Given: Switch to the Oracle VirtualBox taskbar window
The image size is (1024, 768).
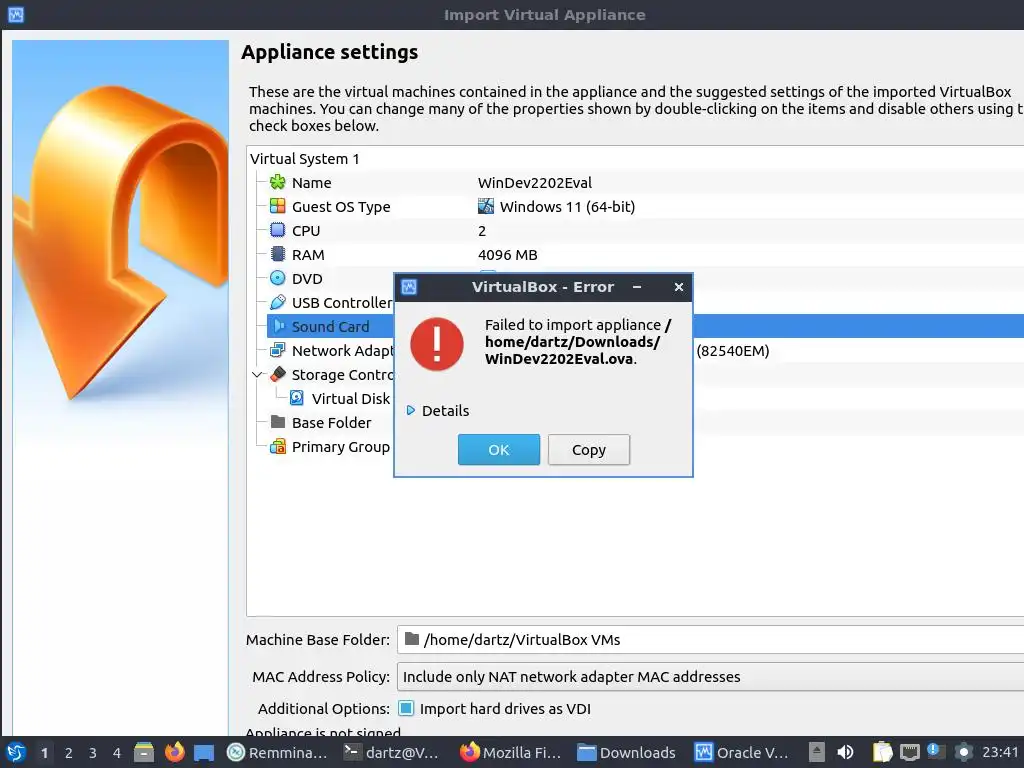Looking at the screenshot, I should click(743, 752).
